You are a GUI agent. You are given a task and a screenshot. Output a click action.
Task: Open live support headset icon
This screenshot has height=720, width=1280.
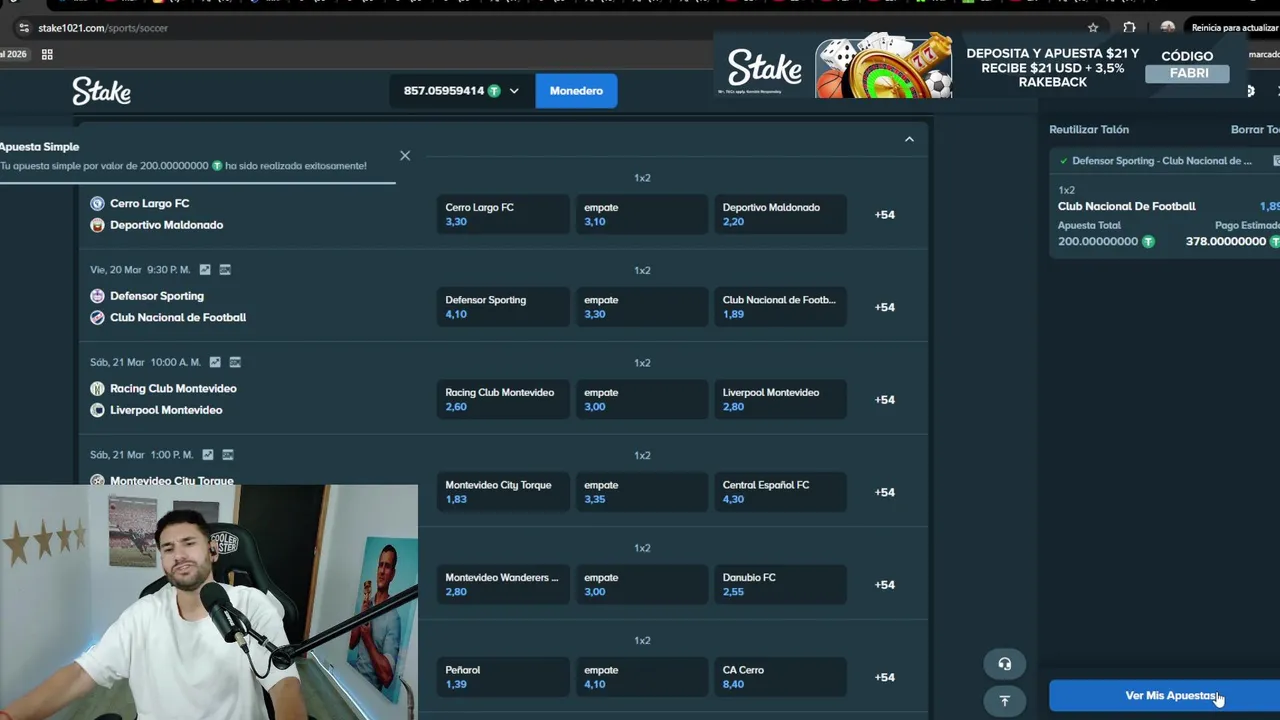point(1005,664)
